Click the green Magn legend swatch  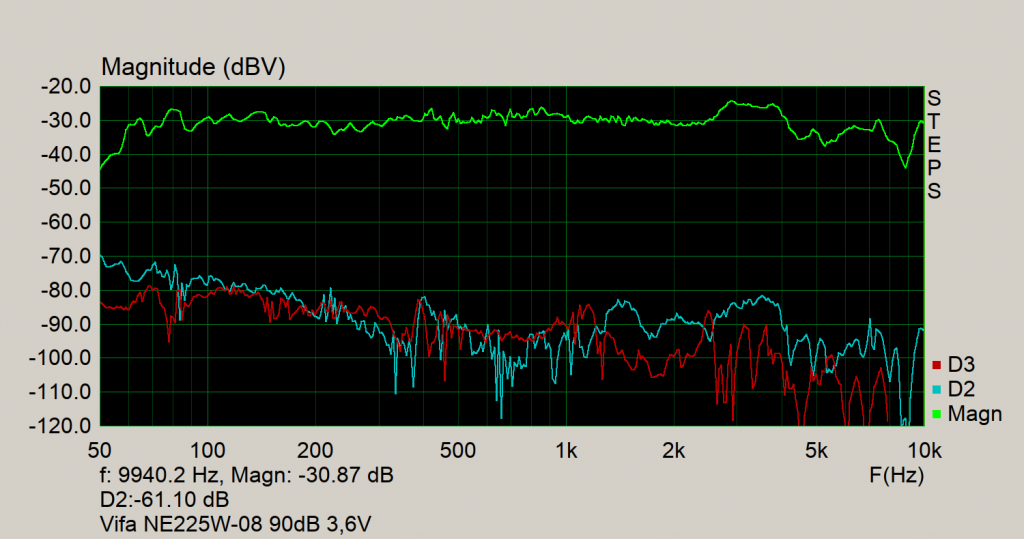936,414
